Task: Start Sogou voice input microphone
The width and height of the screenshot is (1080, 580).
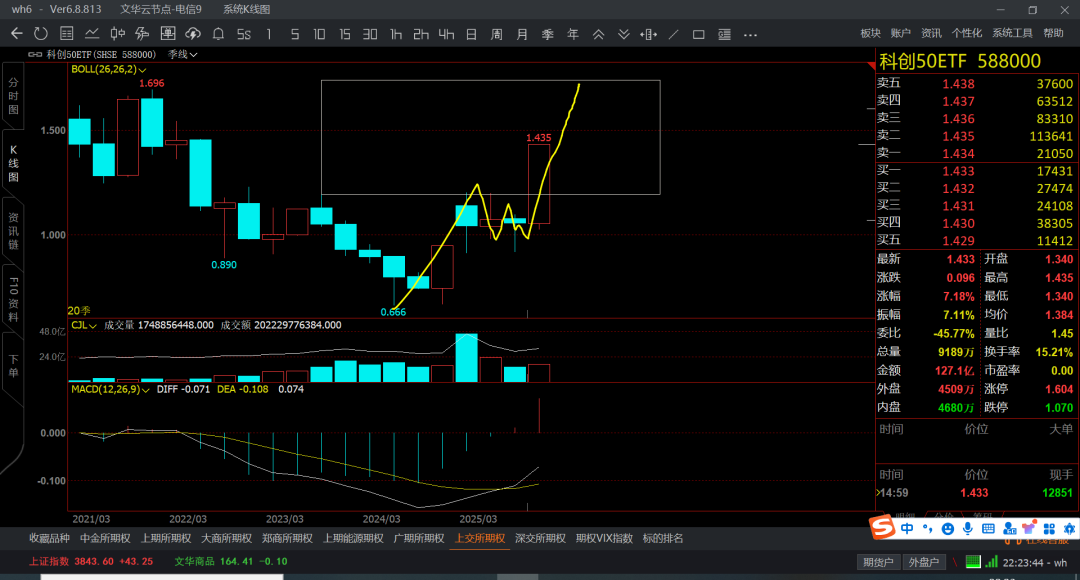Action: coord(968,528)
